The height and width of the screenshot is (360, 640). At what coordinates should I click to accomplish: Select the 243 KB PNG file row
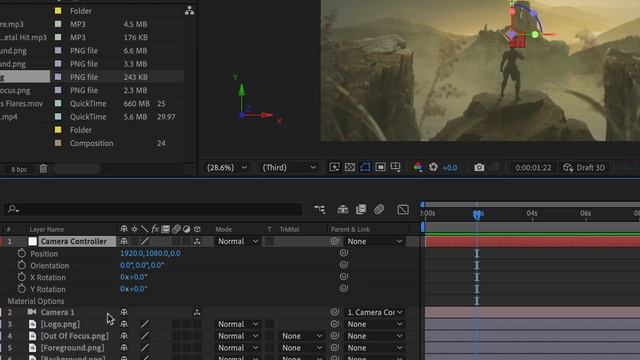[92, 77]
